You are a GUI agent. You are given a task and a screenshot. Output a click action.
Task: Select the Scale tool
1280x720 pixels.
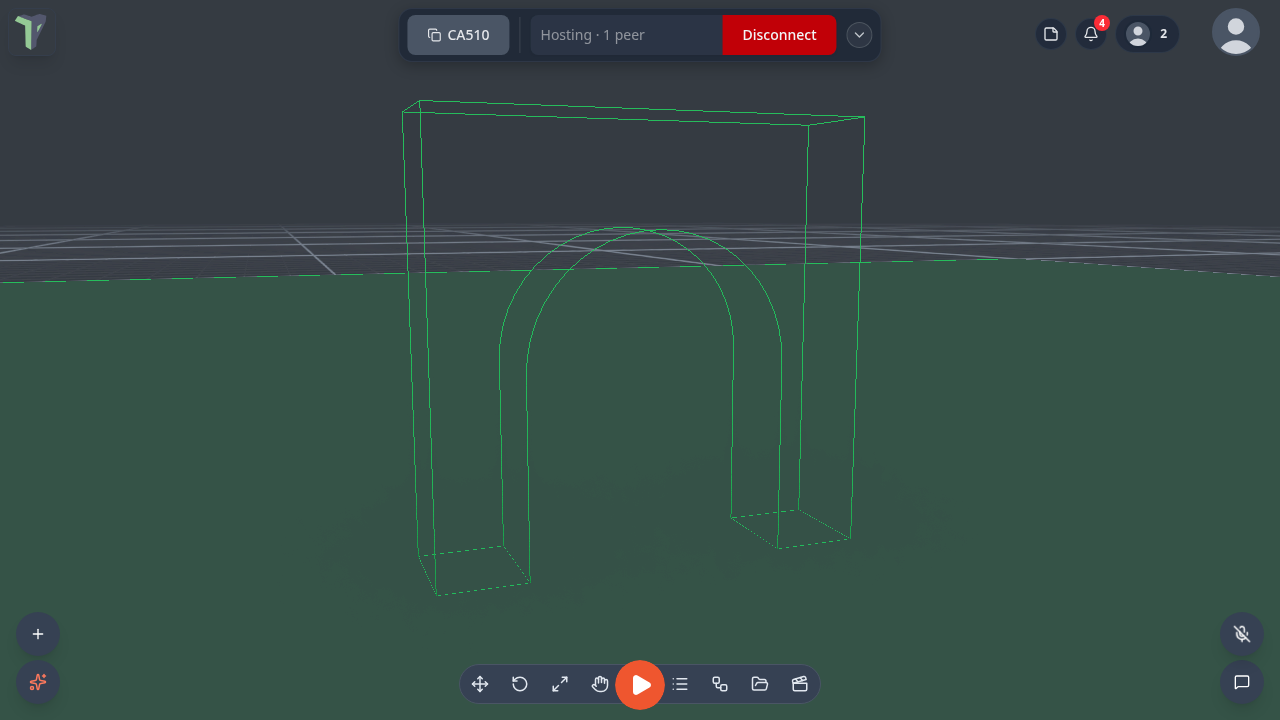point(560,684)
